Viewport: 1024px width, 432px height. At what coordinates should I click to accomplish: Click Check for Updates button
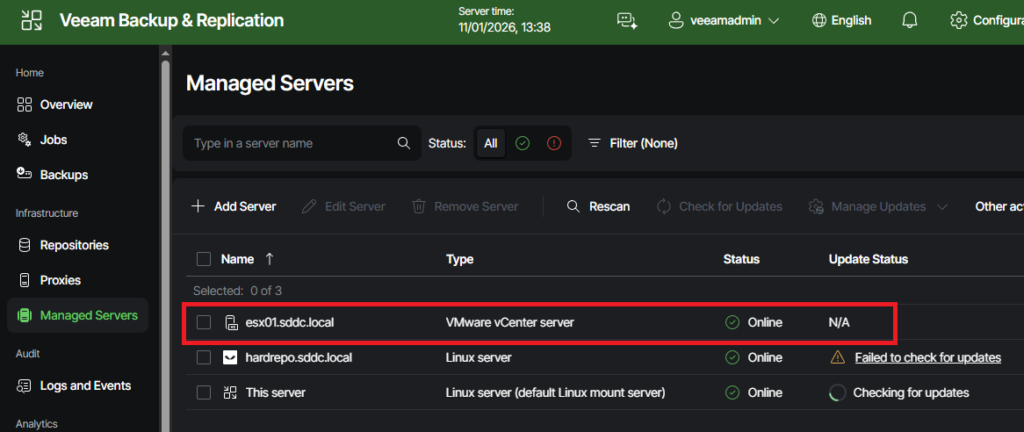point(719,206)
